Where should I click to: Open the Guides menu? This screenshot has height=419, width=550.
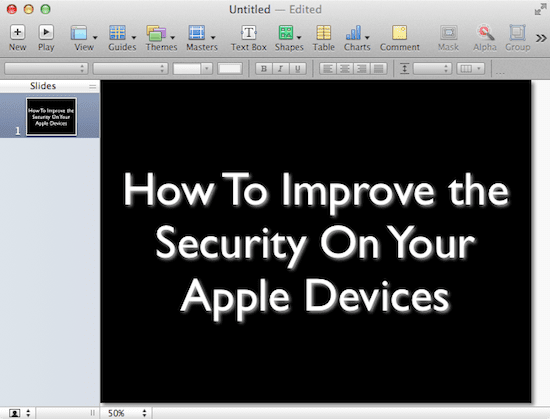click(122, 37)
